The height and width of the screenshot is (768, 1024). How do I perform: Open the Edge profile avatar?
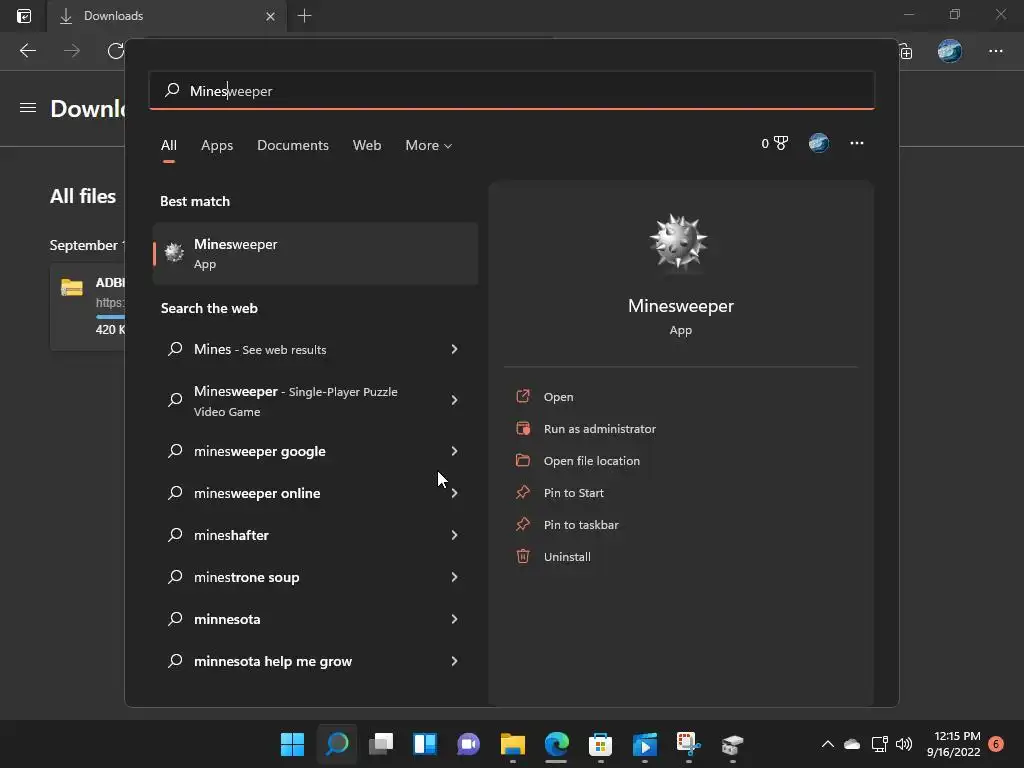click(x=950, y=51)
